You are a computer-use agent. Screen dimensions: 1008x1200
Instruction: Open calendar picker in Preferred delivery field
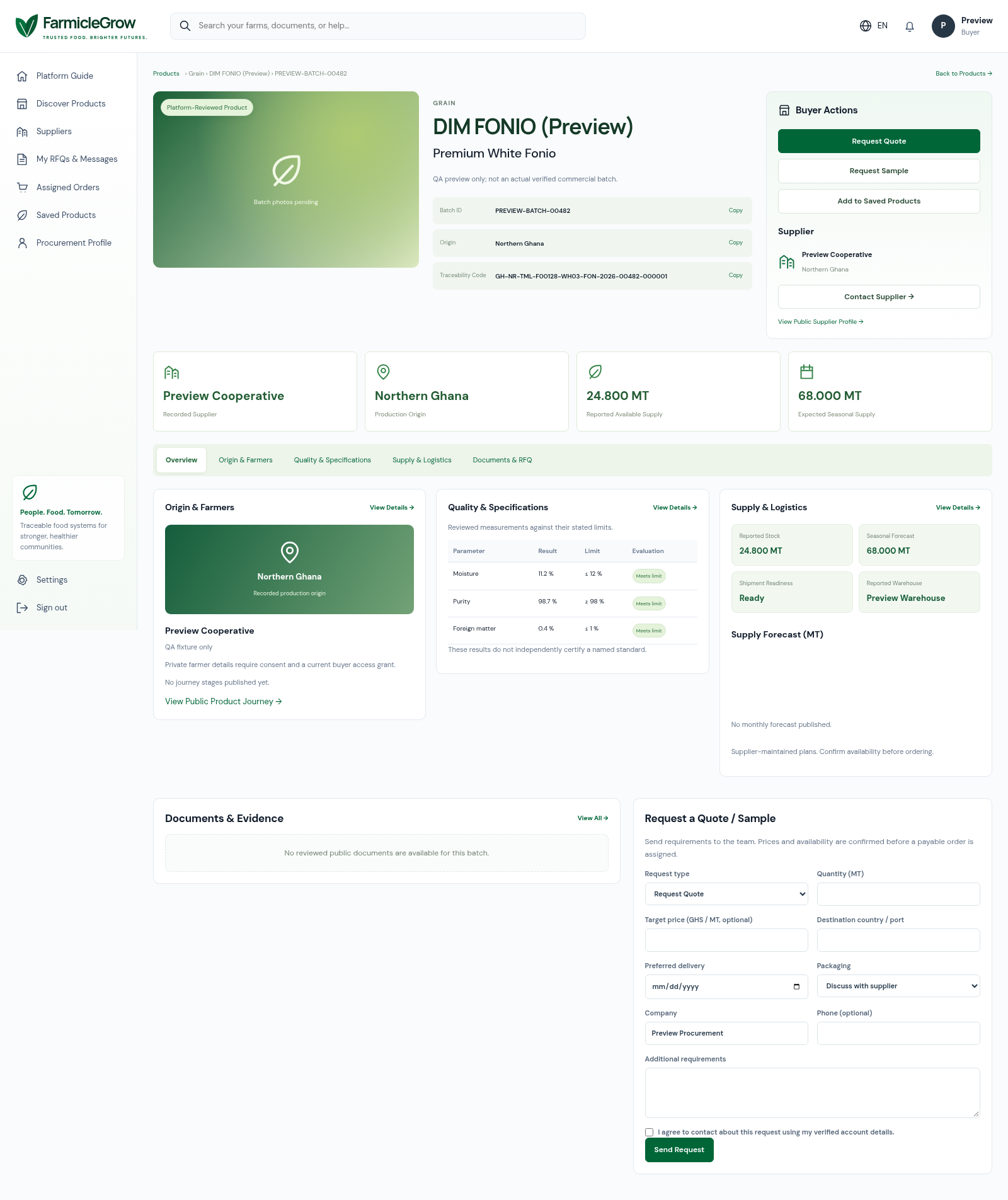coord(796,986)
